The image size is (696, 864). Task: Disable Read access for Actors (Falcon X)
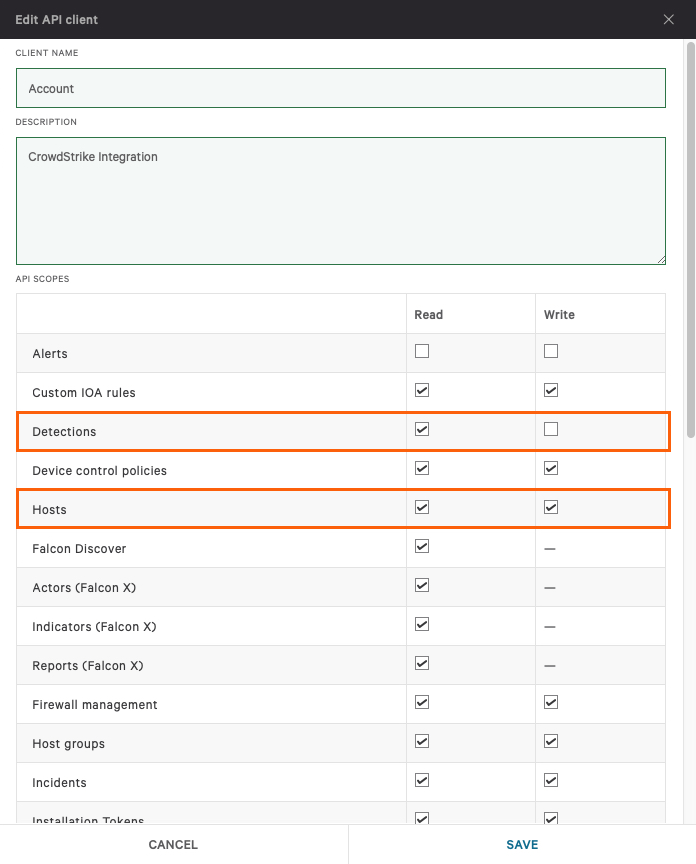tap(421, 585)
